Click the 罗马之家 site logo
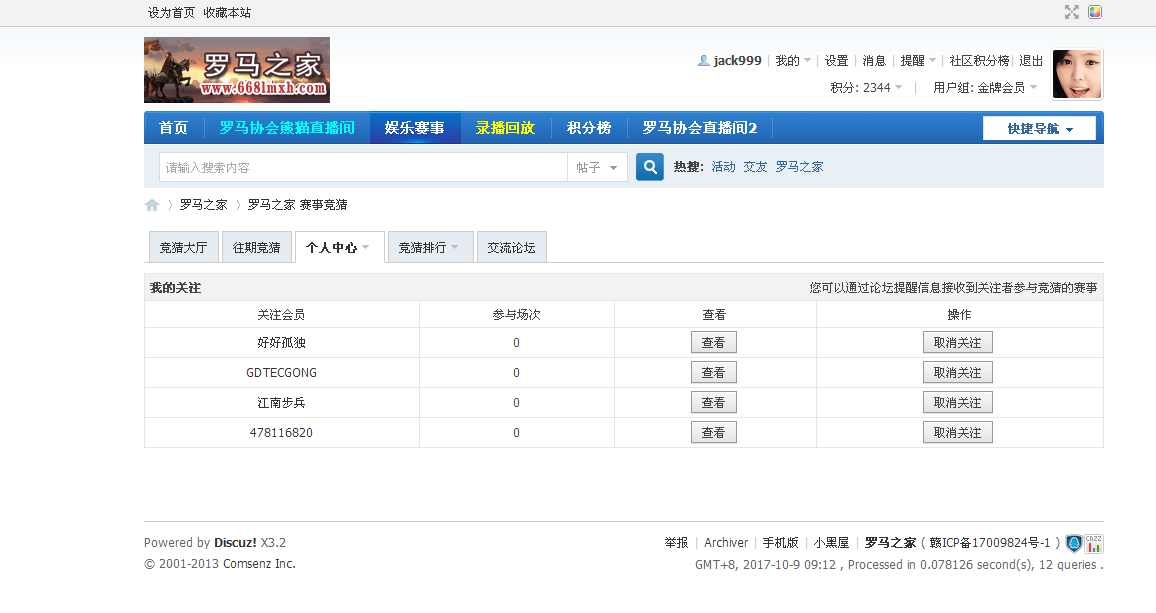The height and width of the screenshot is (613, 1156). click(237, 70)
